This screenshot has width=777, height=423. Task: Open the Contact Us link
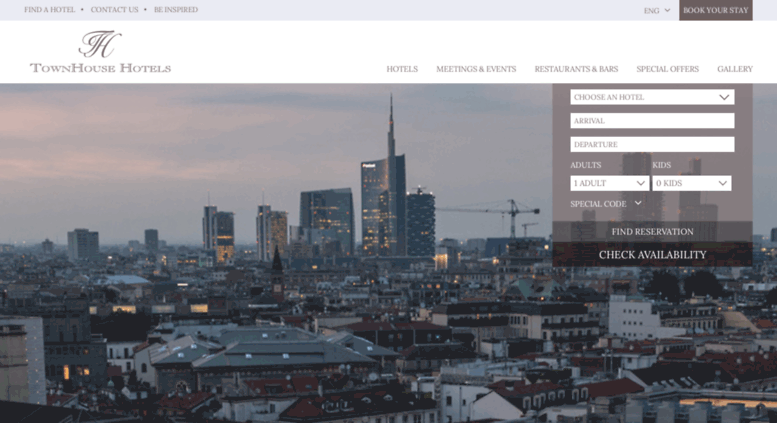pos(114,9)
